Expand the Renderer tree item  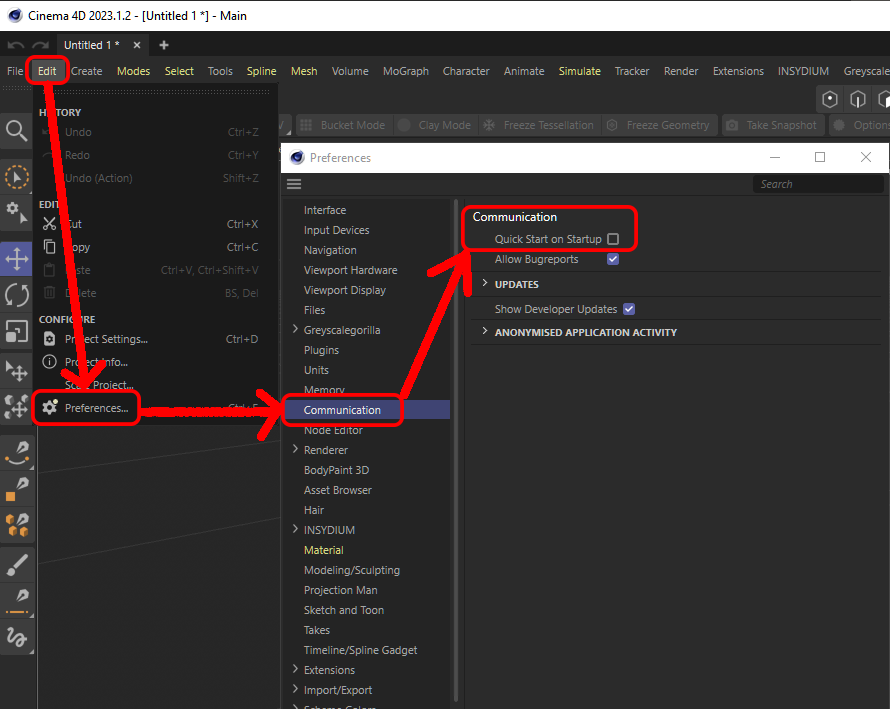[295, 449]
